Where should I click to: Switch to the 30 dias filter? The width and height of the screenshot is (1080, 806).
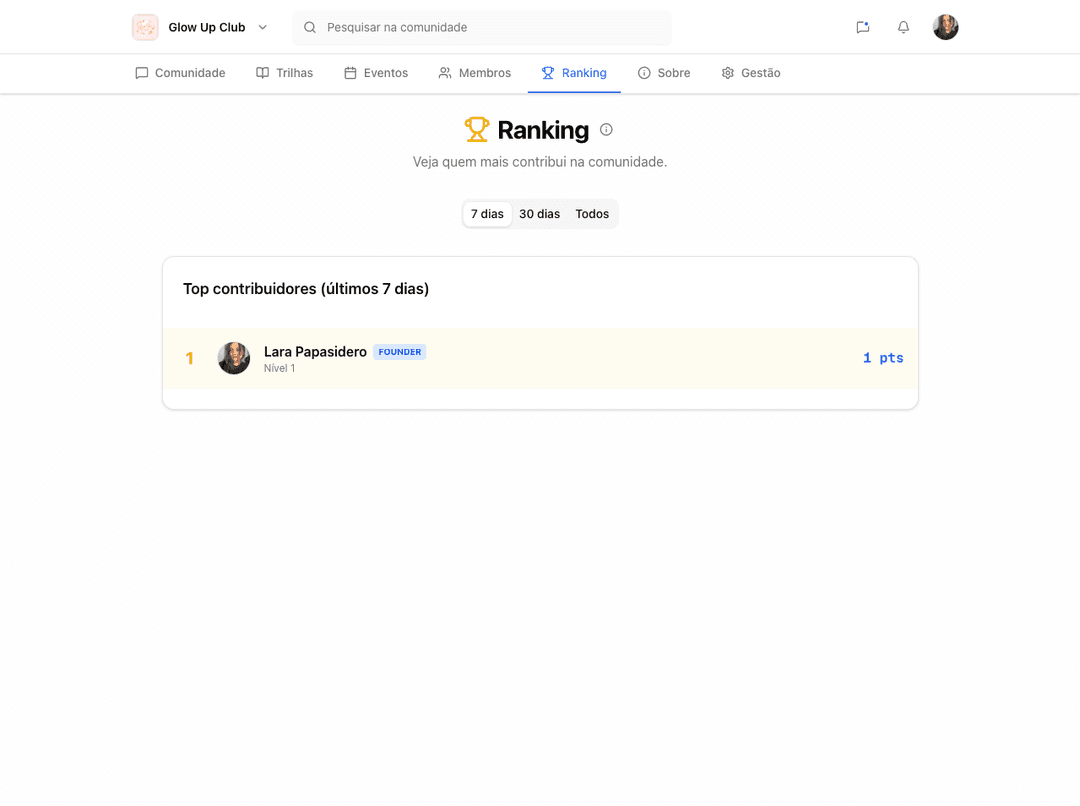point(539,213)
